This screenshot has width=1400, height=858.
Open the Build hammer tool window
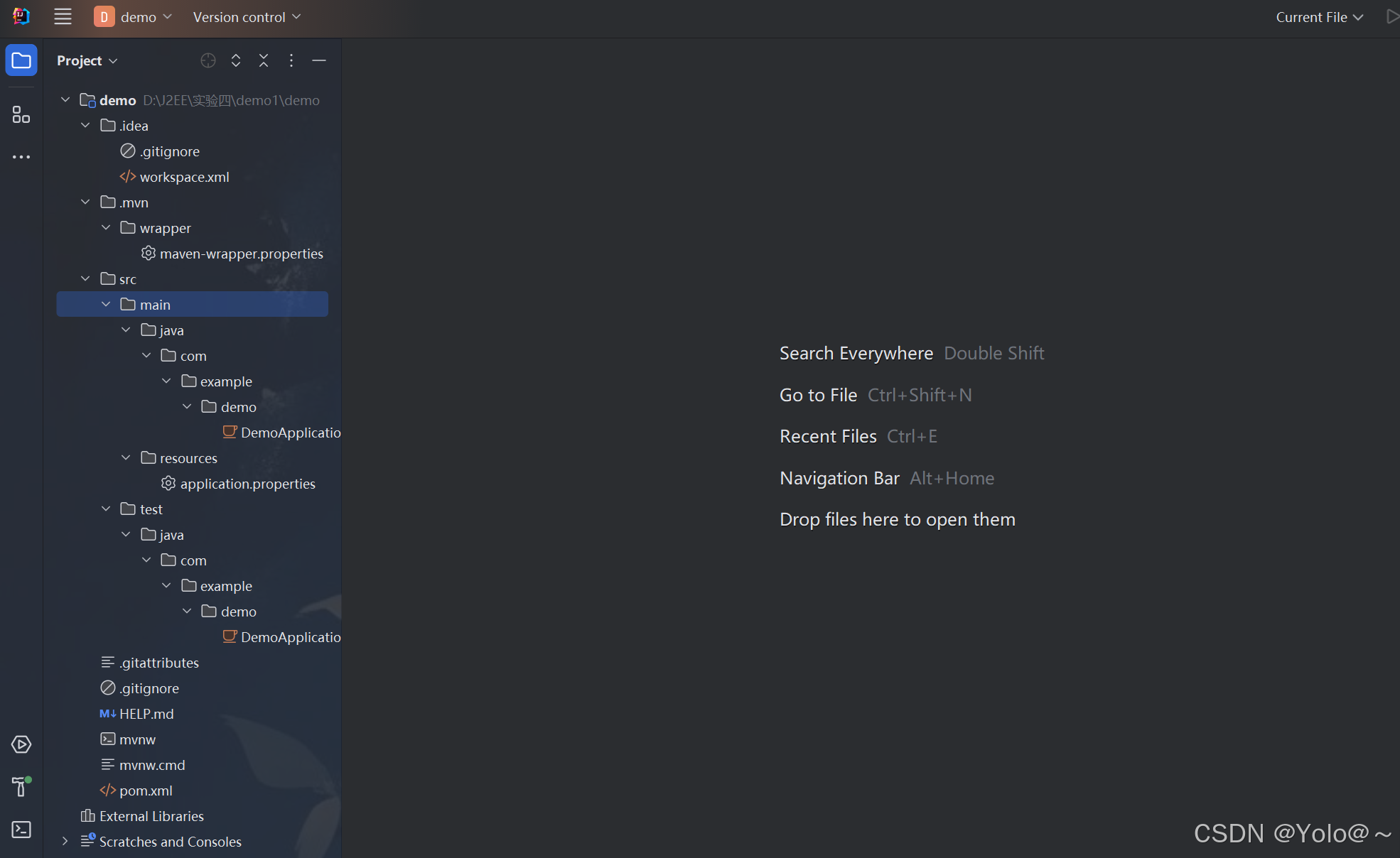(21, 786)
